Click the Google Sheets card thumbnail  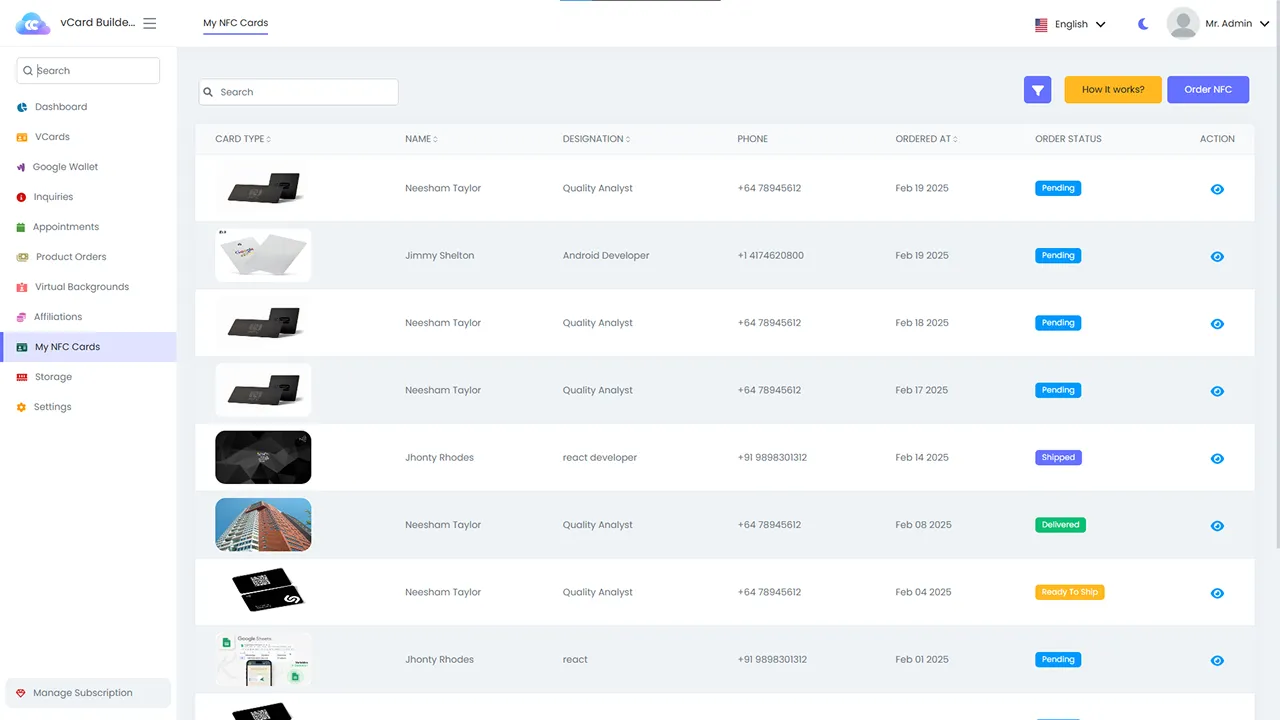pyautogui.click(x=263, y=659)
